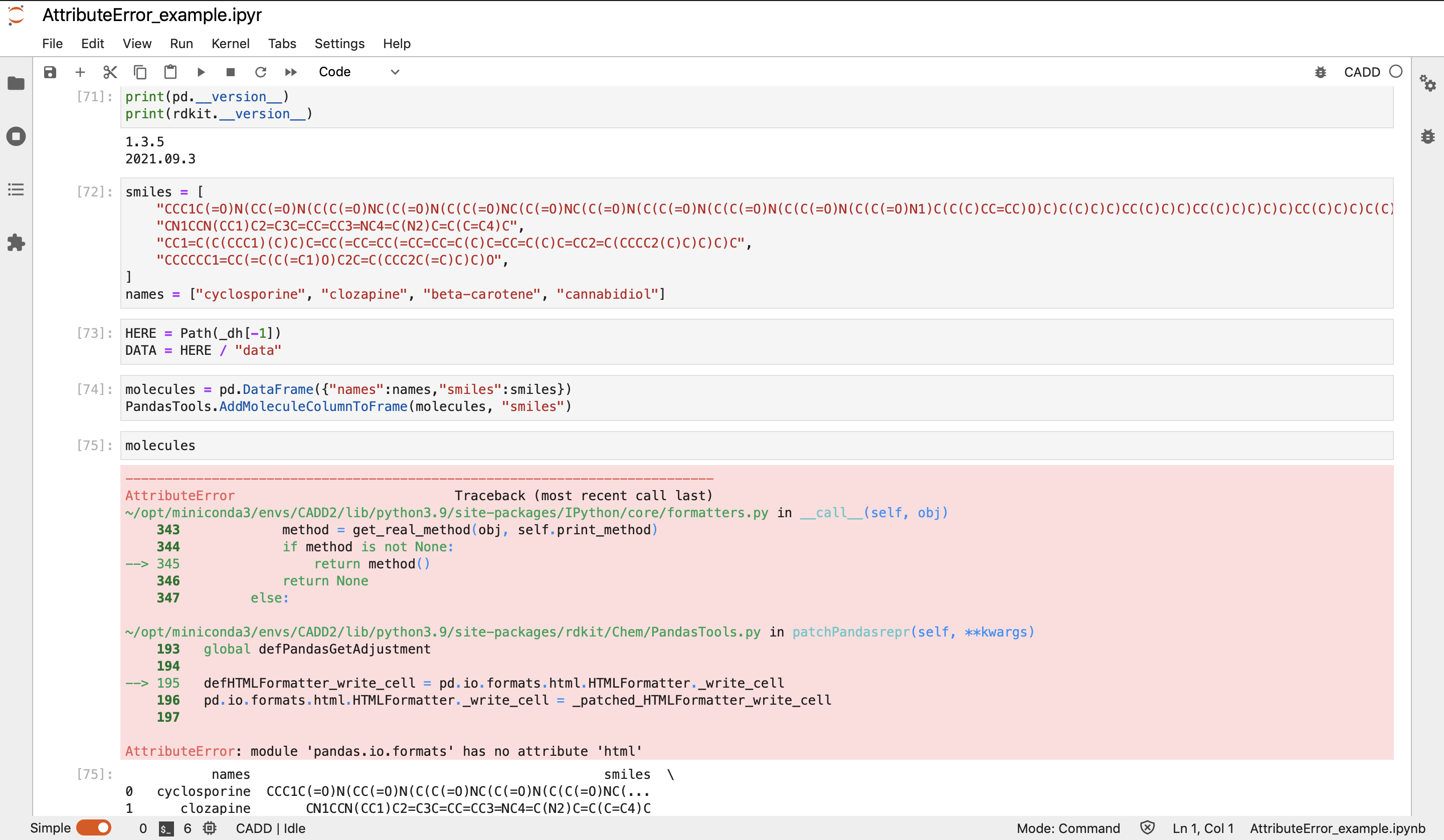Save the notebook
Image resolution: width=1444 pixels, height=840 pixels.
(x=50, y=72)
